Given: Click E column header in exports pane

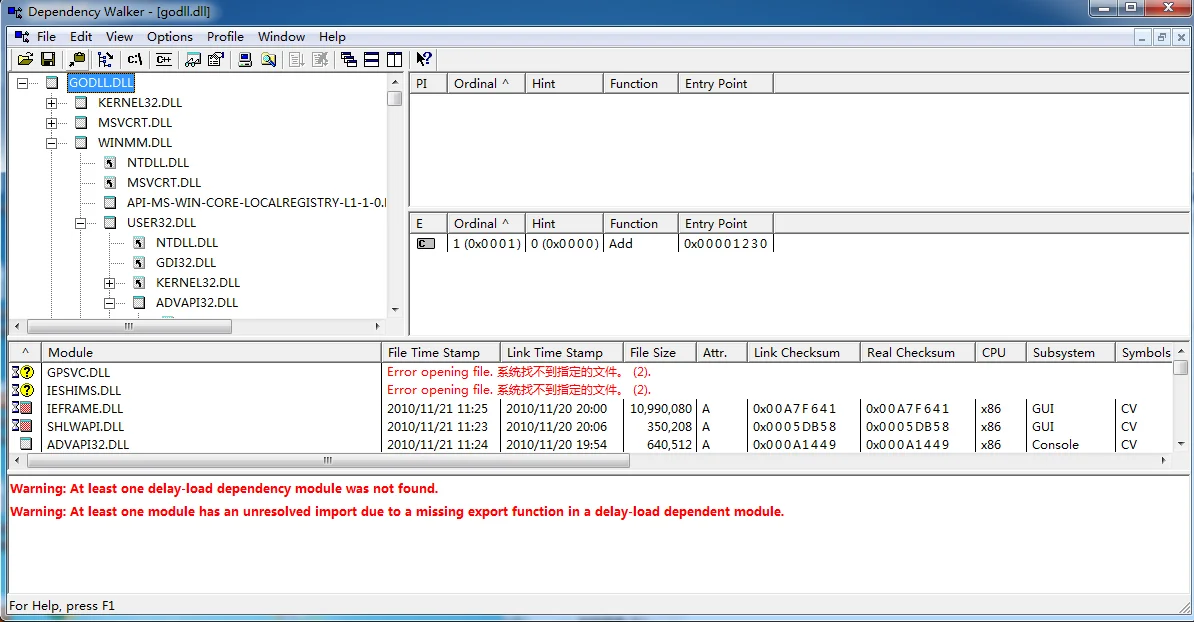Looking at the screenshot, I should click(x=429, y=224).
